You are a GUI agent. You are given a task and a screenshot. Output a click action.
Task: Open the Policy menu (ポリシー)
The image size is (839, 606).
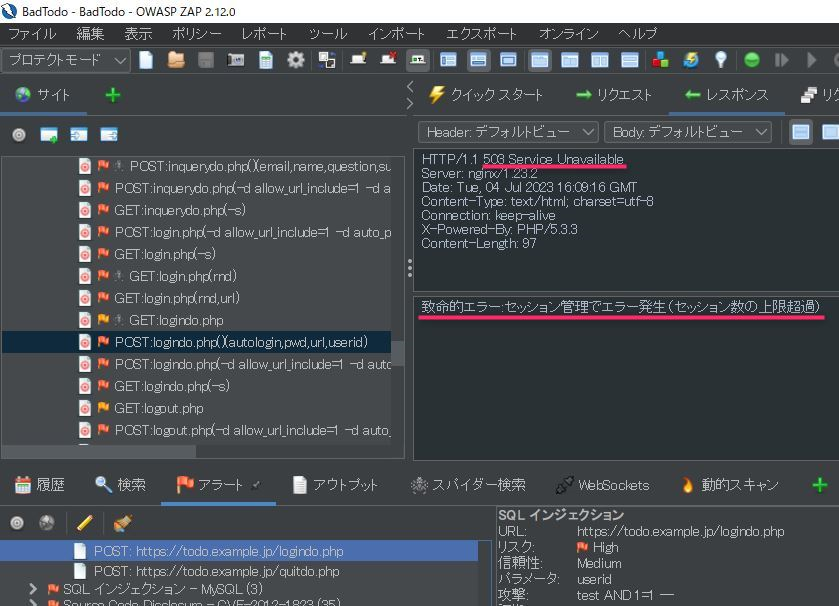(196, 34)
